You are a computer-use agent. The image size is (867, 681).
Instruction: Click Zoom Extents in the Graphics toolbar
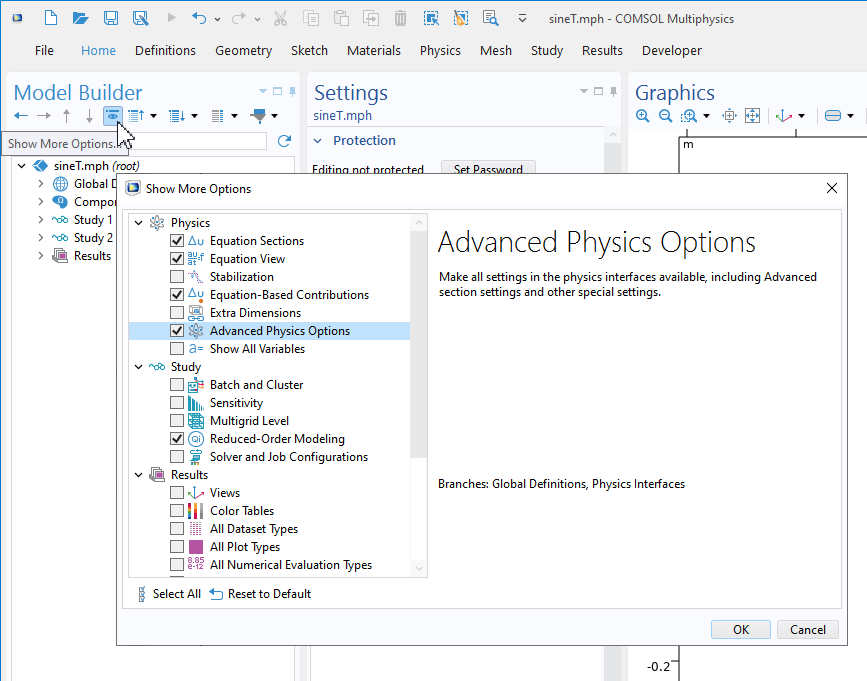[753, 116]
